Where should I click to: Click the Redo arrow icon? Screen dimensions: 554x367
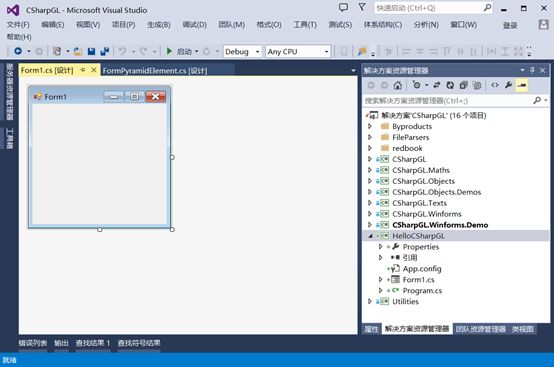(143, 51)
